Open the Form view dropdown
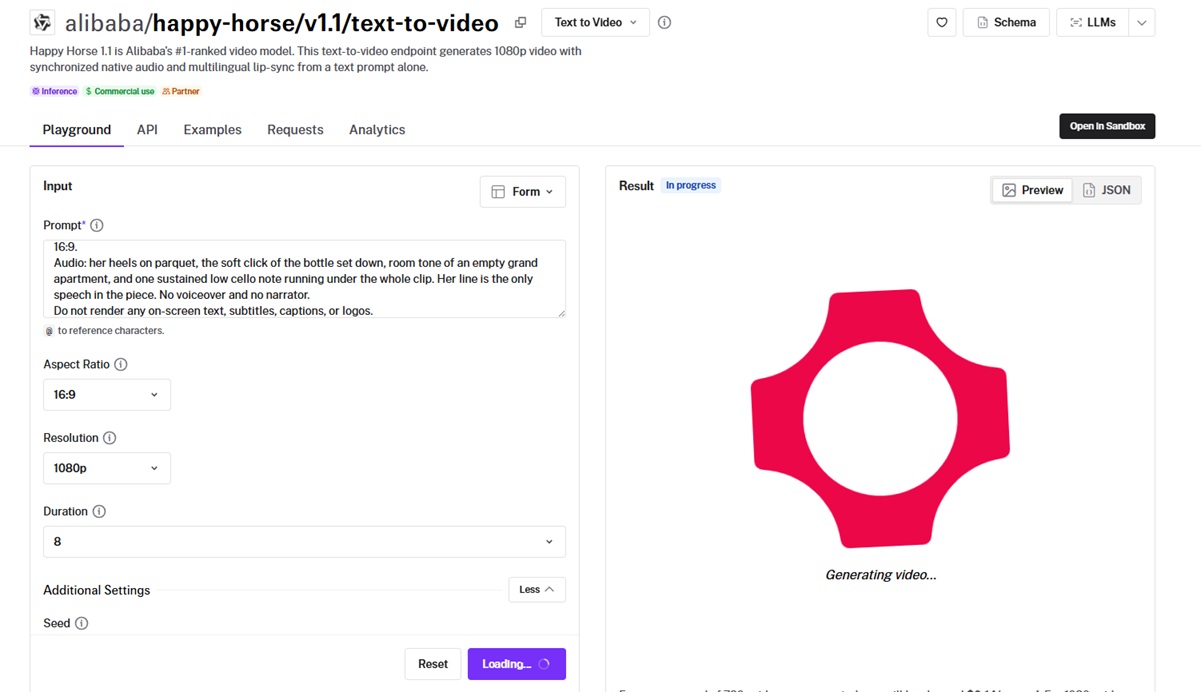 coord(523,191)
